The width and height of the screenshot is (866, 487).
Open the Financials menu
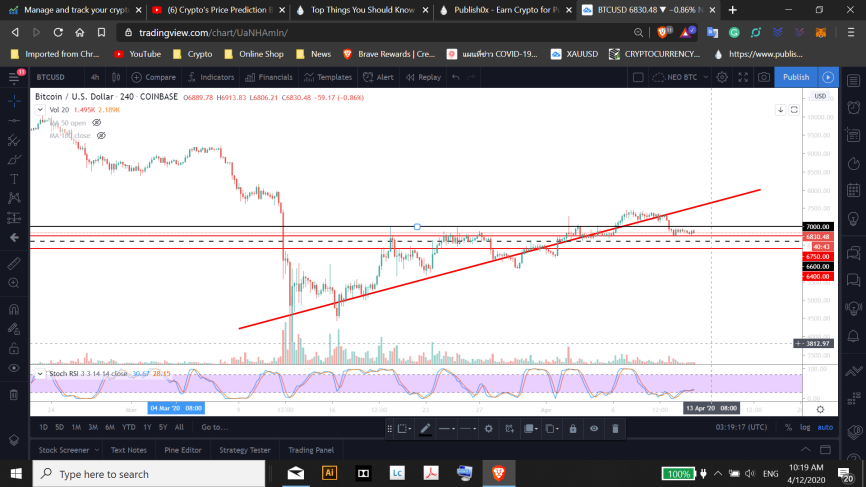click(x=269, y=77)
